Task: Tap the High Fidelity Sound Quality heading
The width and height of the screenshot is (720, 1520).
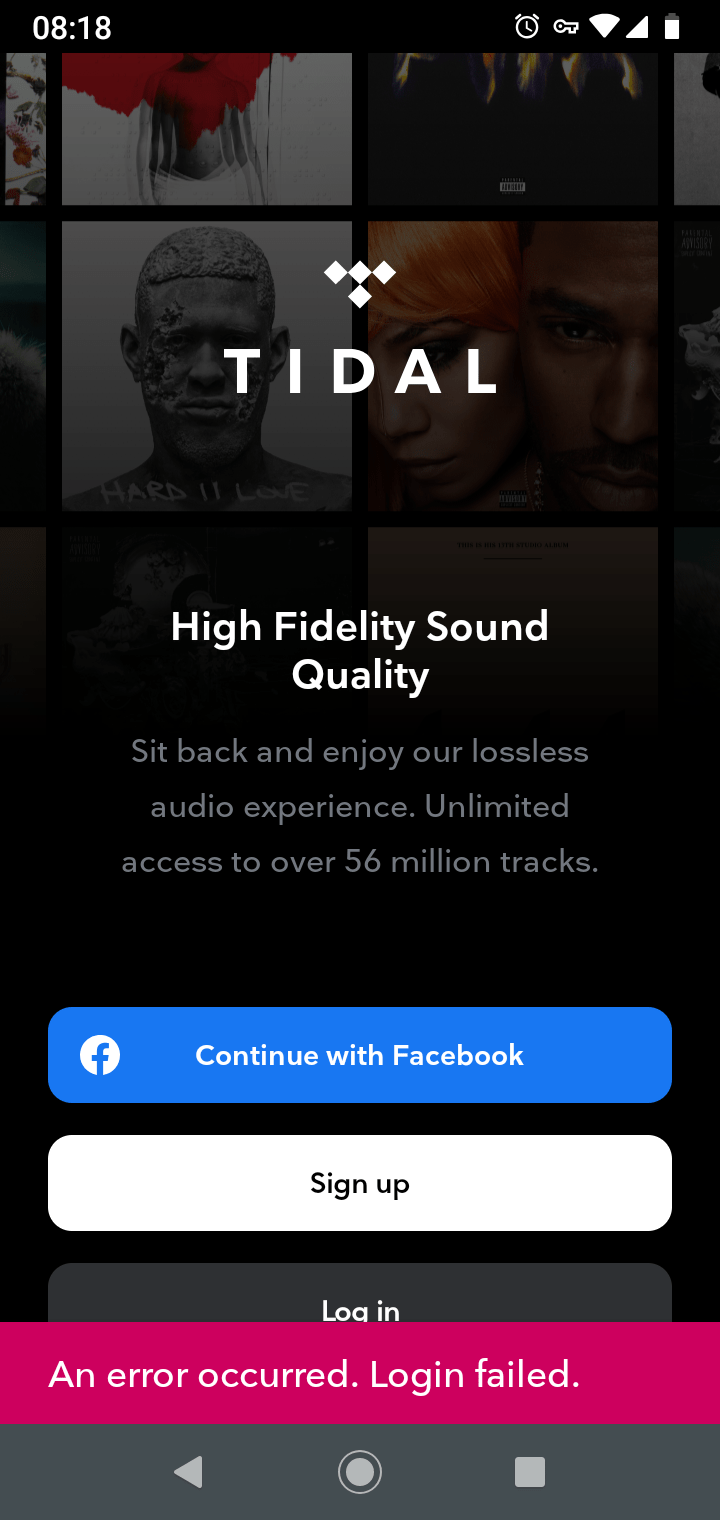Action: pyautogui.click(x=360, y=650)
